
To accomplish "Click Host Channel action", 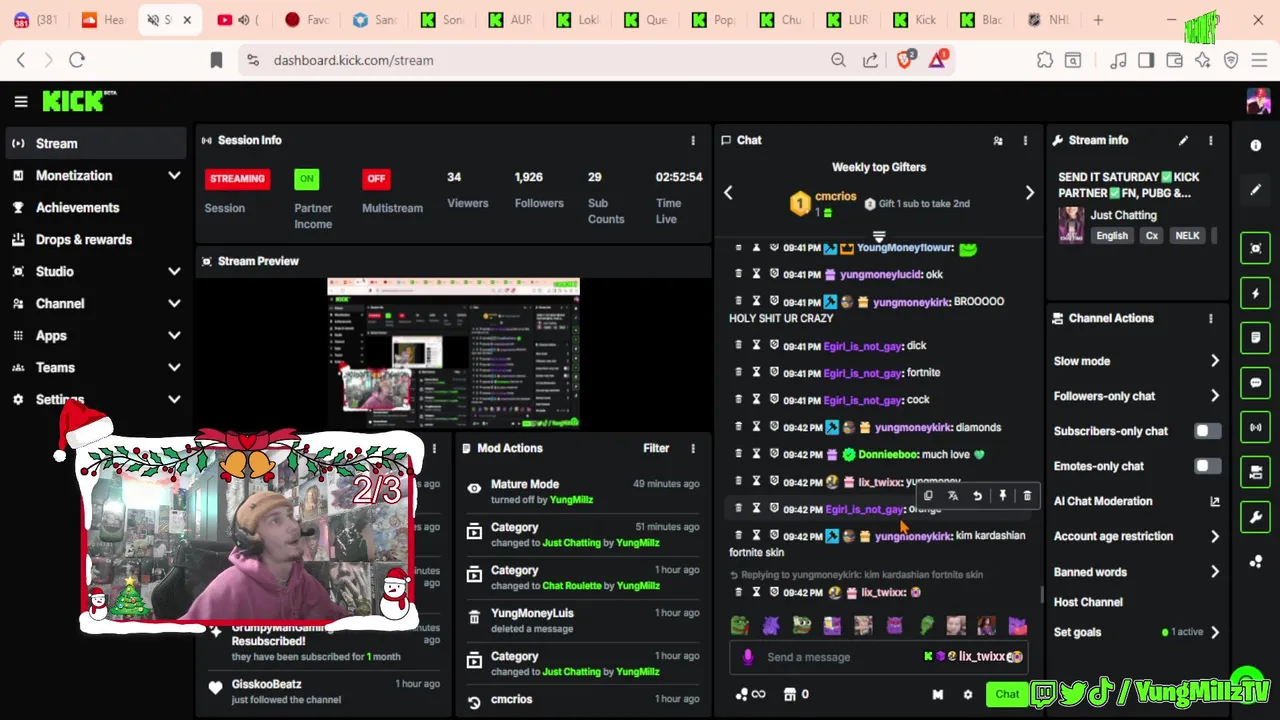I will click(1088, 602).
